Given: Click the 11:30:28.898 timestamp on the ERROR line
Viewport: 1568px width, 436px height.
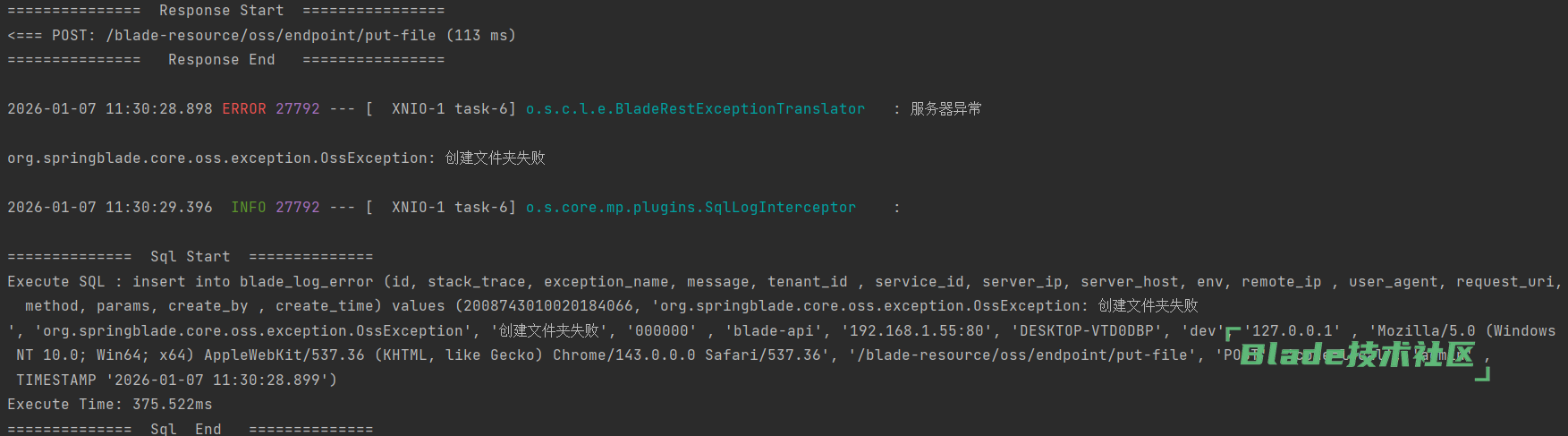Looking at the screenshot, I should click(x=158, y=109).
